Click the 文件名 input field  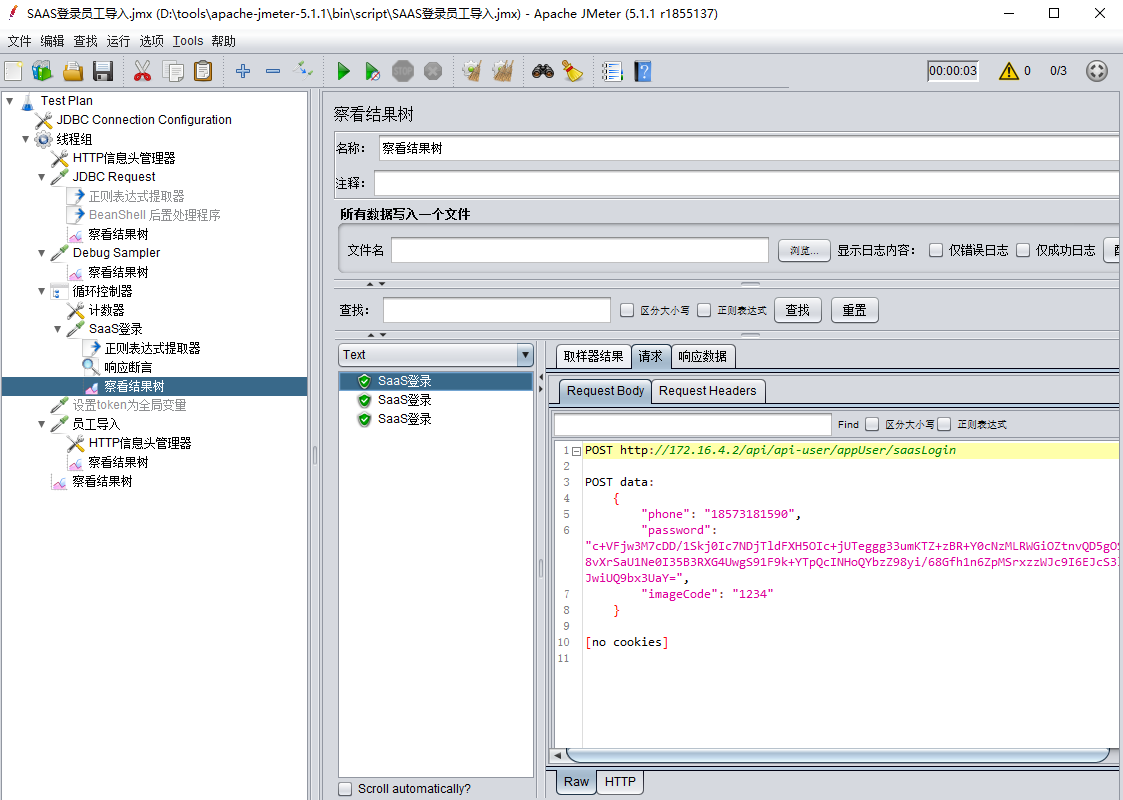579,250
